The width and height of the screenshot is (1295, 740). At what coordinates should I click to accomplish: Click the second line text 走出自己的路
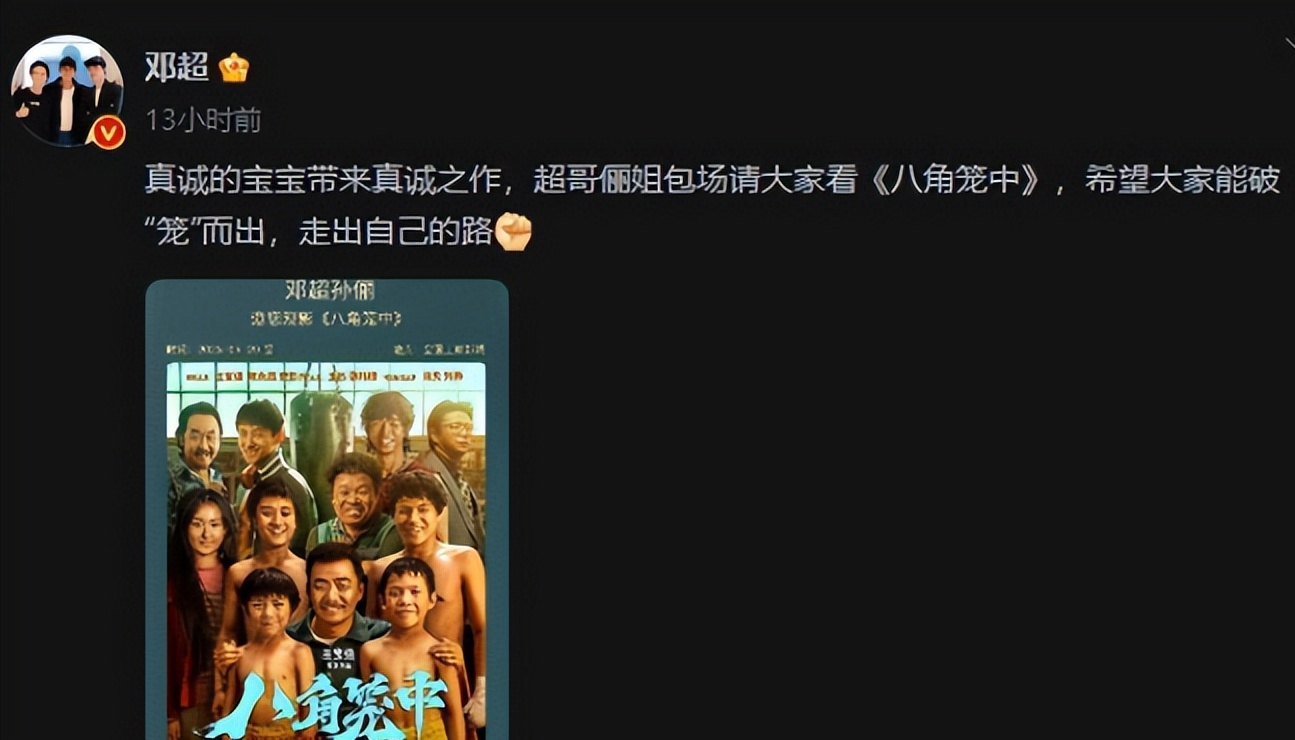tap(395, 232)
